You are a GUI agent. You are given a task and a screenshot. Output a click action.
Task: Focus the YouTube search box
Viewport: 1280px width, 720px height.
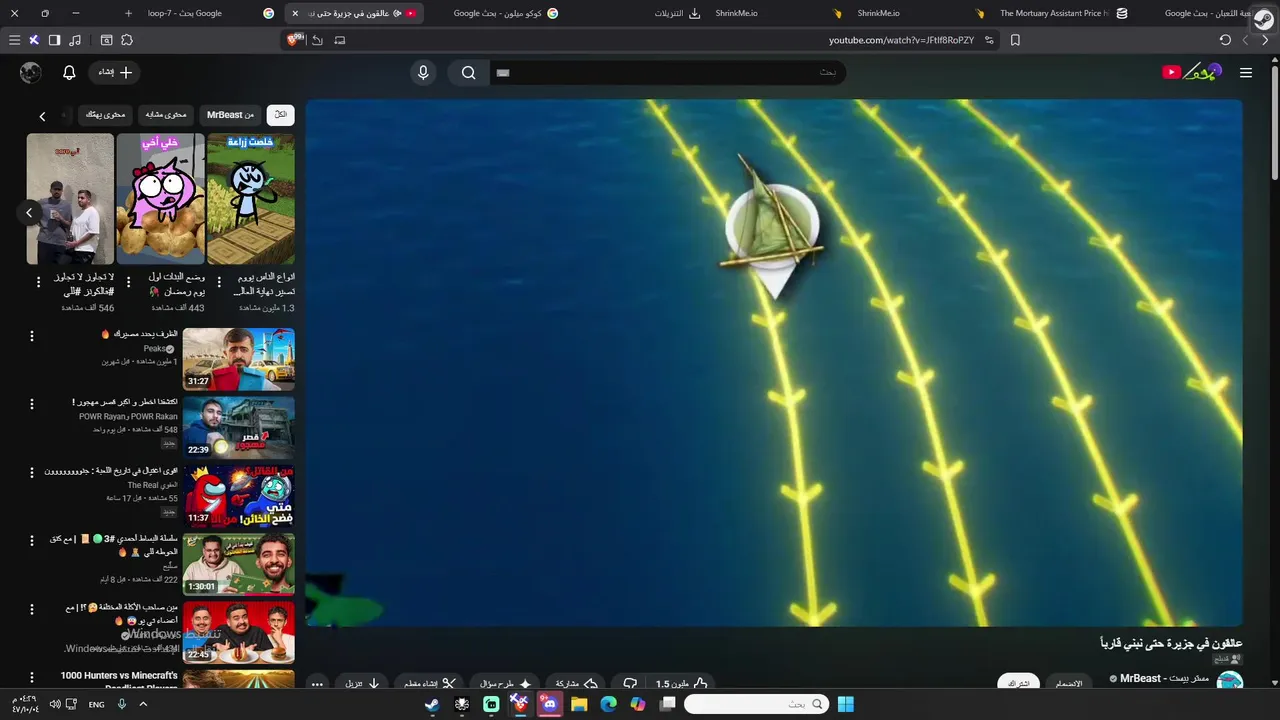666,72
